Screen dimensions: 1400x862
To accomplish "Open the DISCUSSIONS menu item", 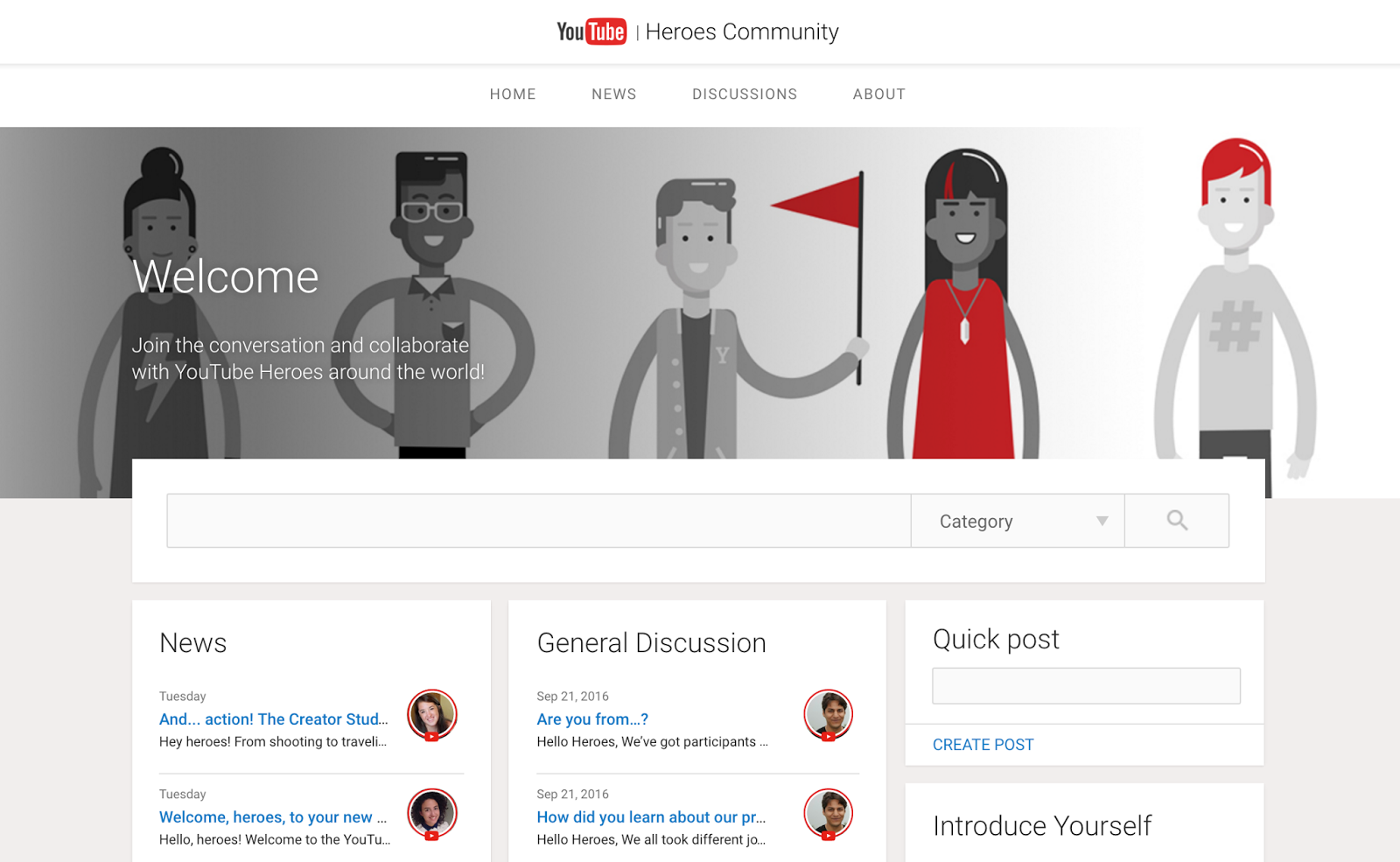I will (745, 95).
